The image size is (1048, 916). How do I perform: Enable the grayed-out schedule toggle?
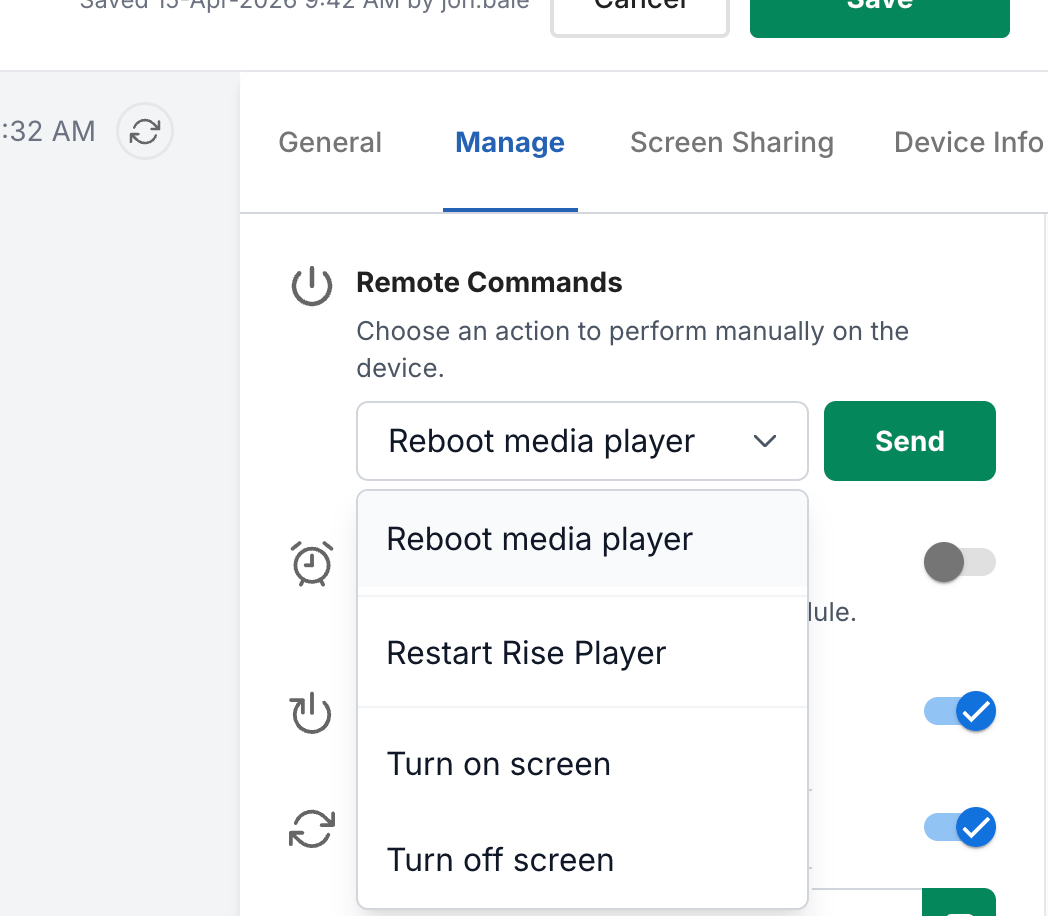(x=959, y=562)
